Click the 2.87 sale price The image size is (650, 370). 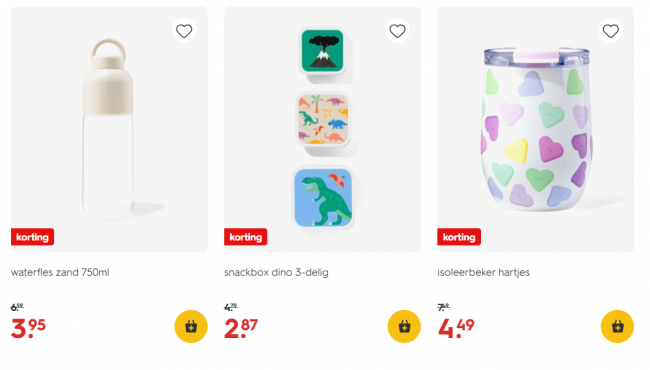(x=241, y=328)
